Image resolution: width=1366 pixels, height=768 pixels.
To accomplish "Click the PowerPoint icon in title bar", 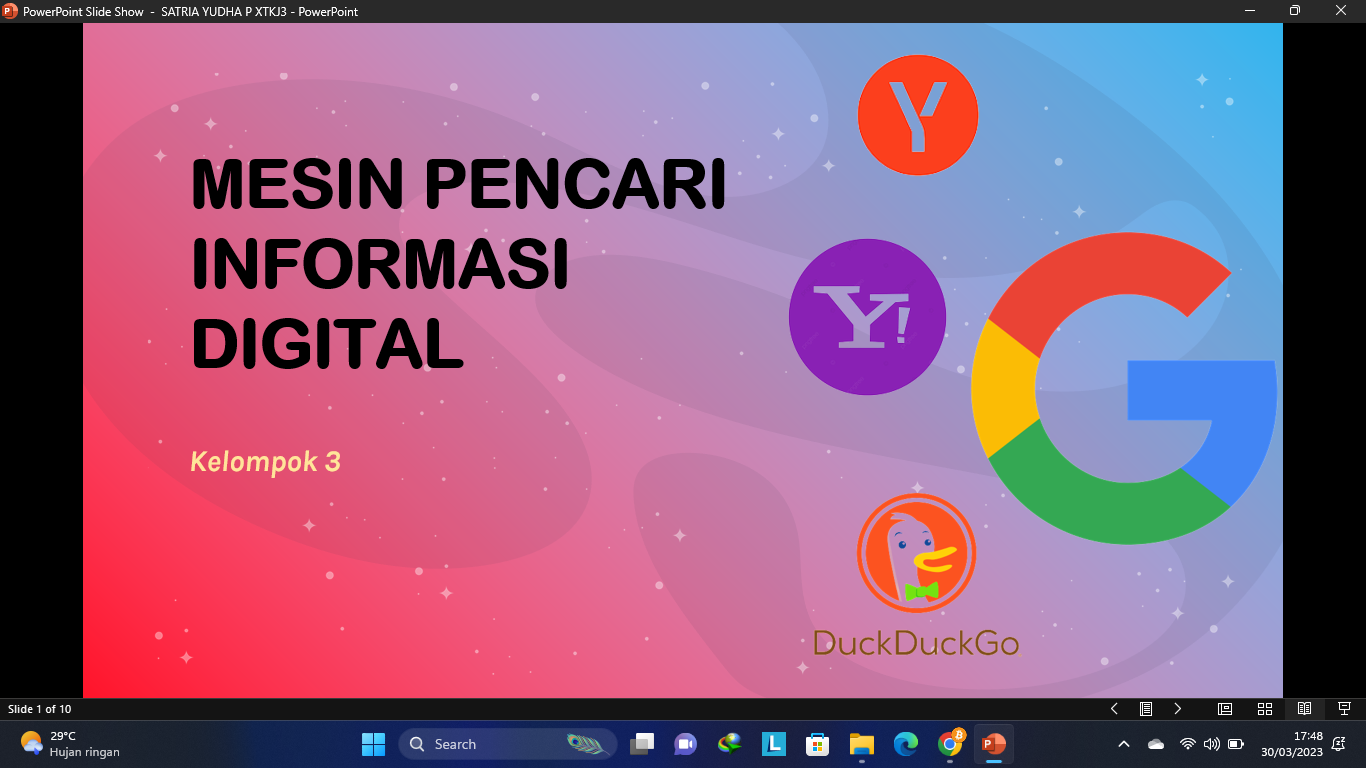I will [x=11, y=11].
